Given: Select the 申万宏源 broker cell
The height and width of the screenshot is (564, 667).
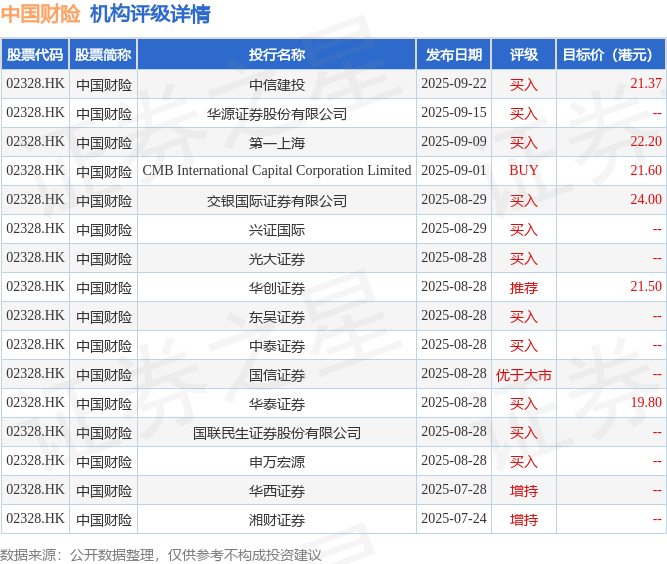Looking at the screenshot, I should click(277, 461).
